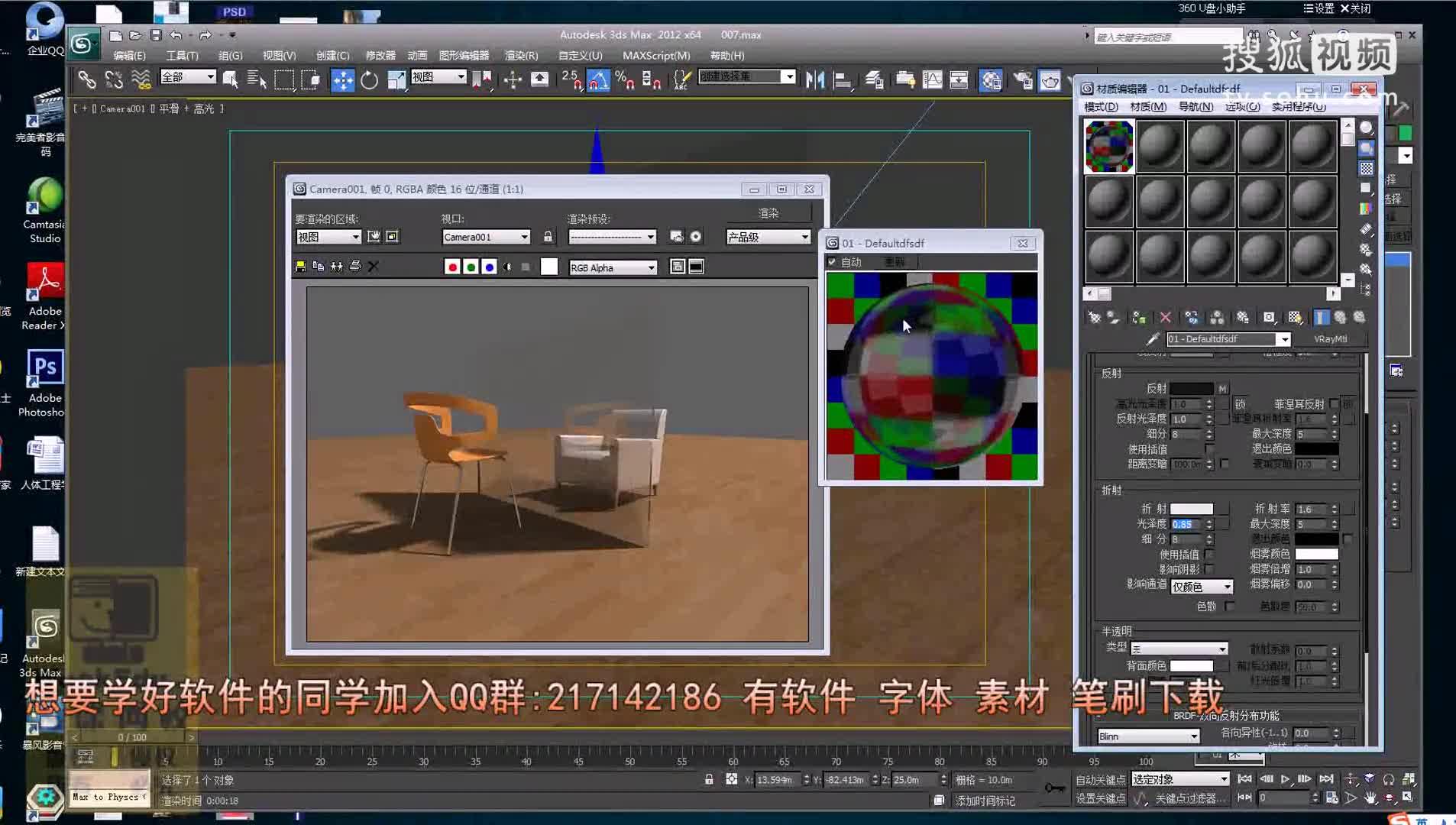Image resolution: width=1456 pixels, height=825 pixels.
Task: Toggle the red channel in render window
Action: point(452,267)
